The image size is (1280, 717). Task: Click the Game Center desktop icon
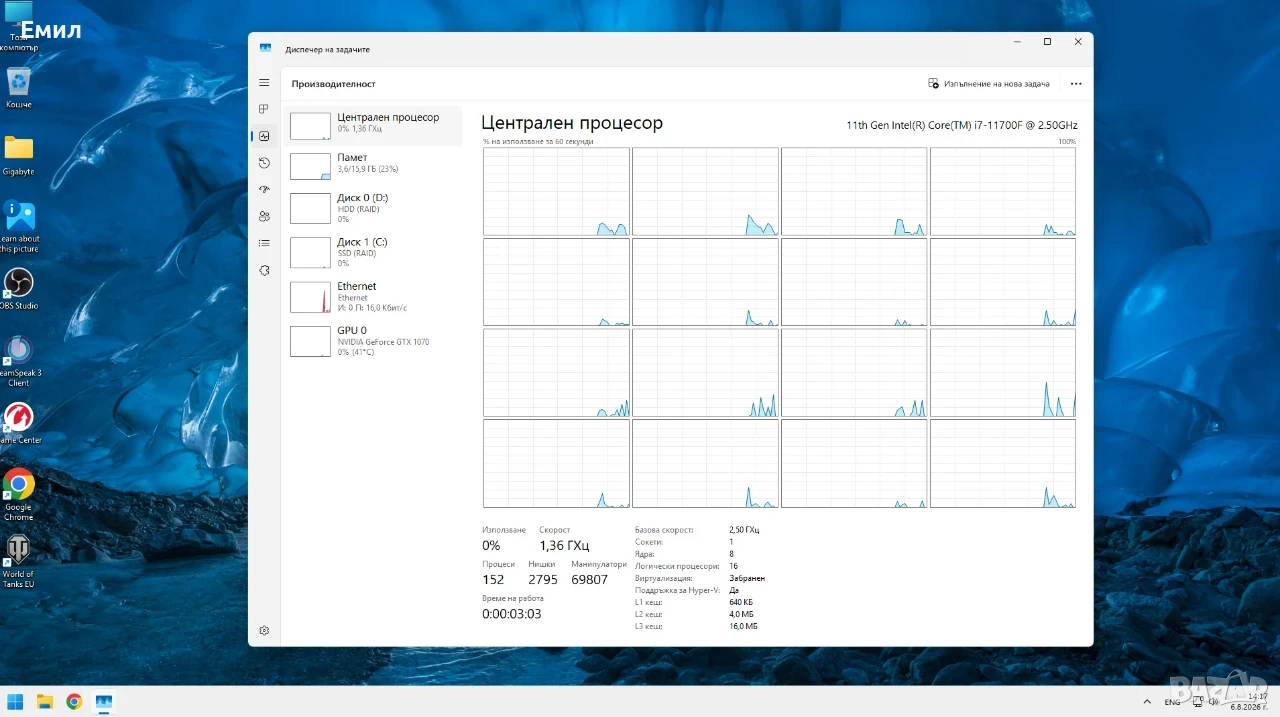[19, 423]
